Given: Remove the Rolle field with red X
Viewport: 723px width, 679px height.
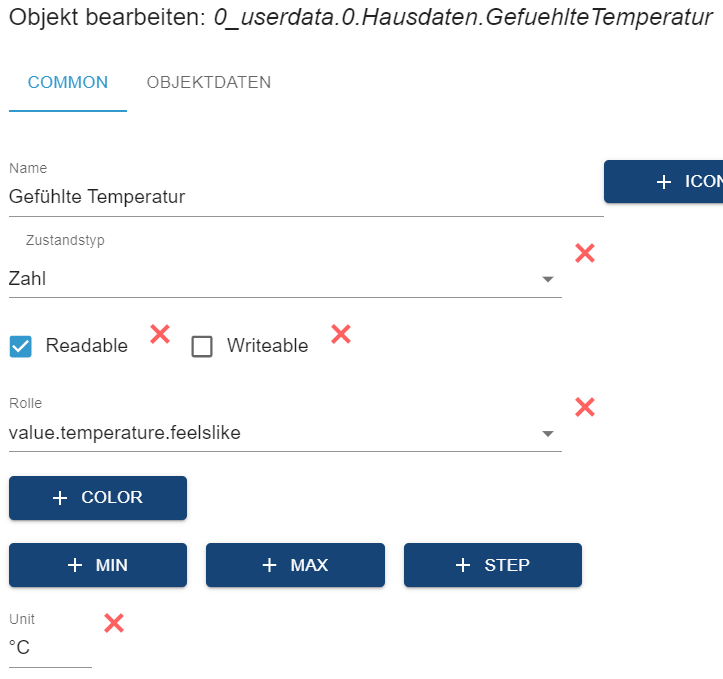Looking at the screenshot, I should 585,407.
